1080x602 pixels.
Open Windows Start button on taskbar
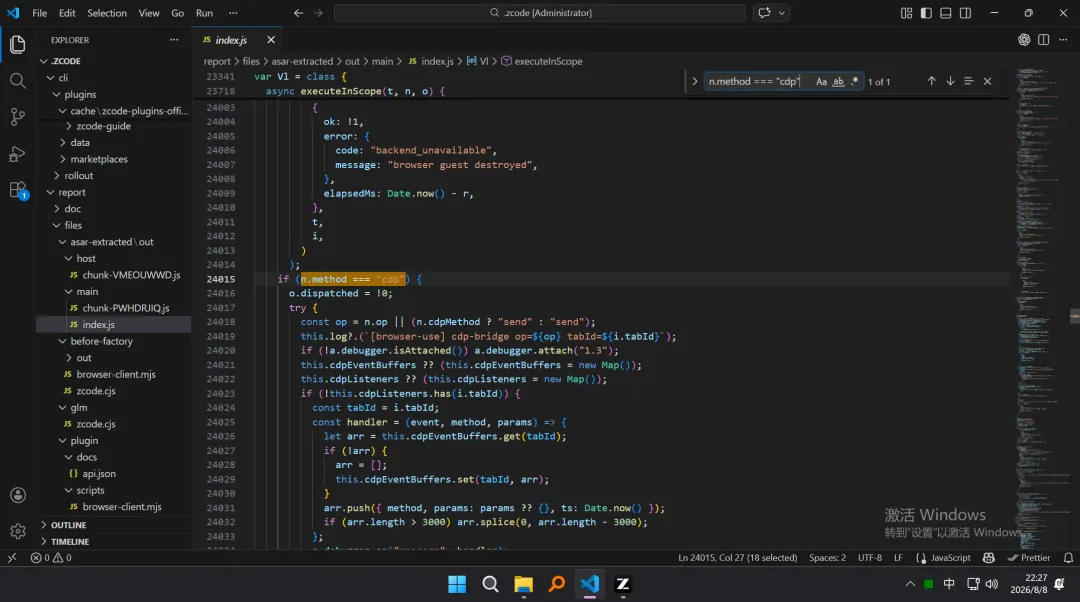coord(457,585)
